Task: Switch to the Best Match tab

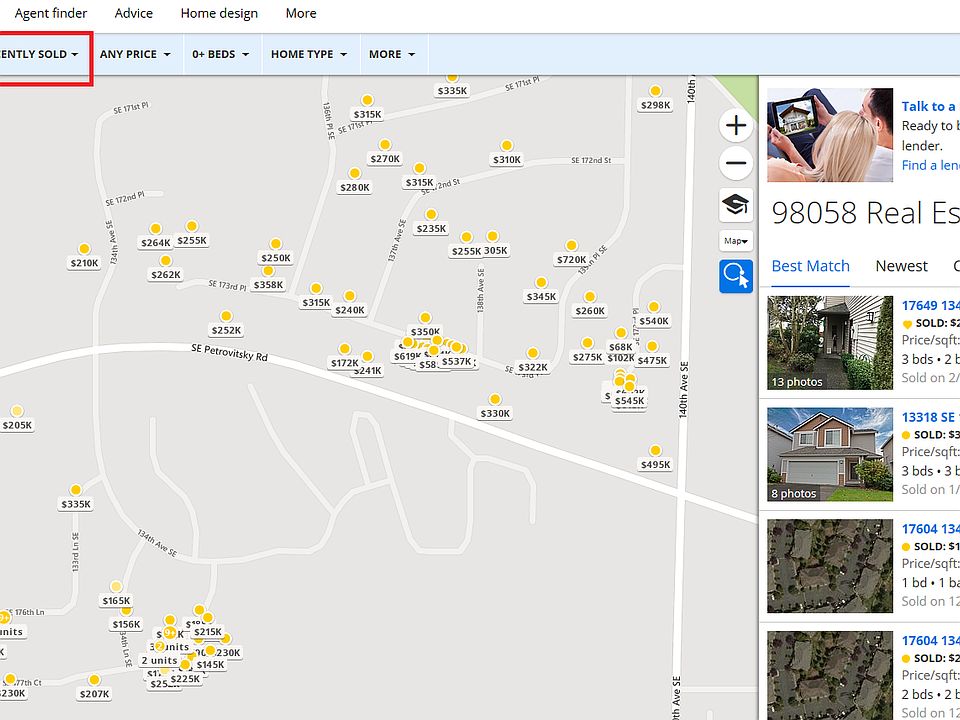Action: (x=811, y=266)
